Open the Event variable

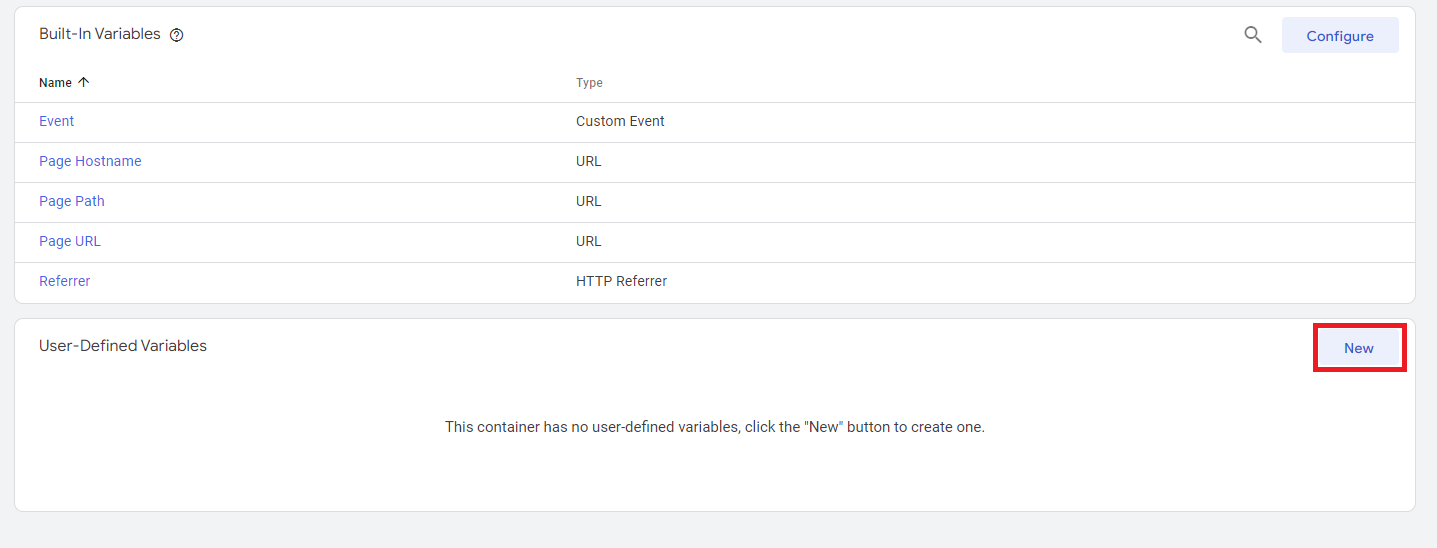pos(57,121)
